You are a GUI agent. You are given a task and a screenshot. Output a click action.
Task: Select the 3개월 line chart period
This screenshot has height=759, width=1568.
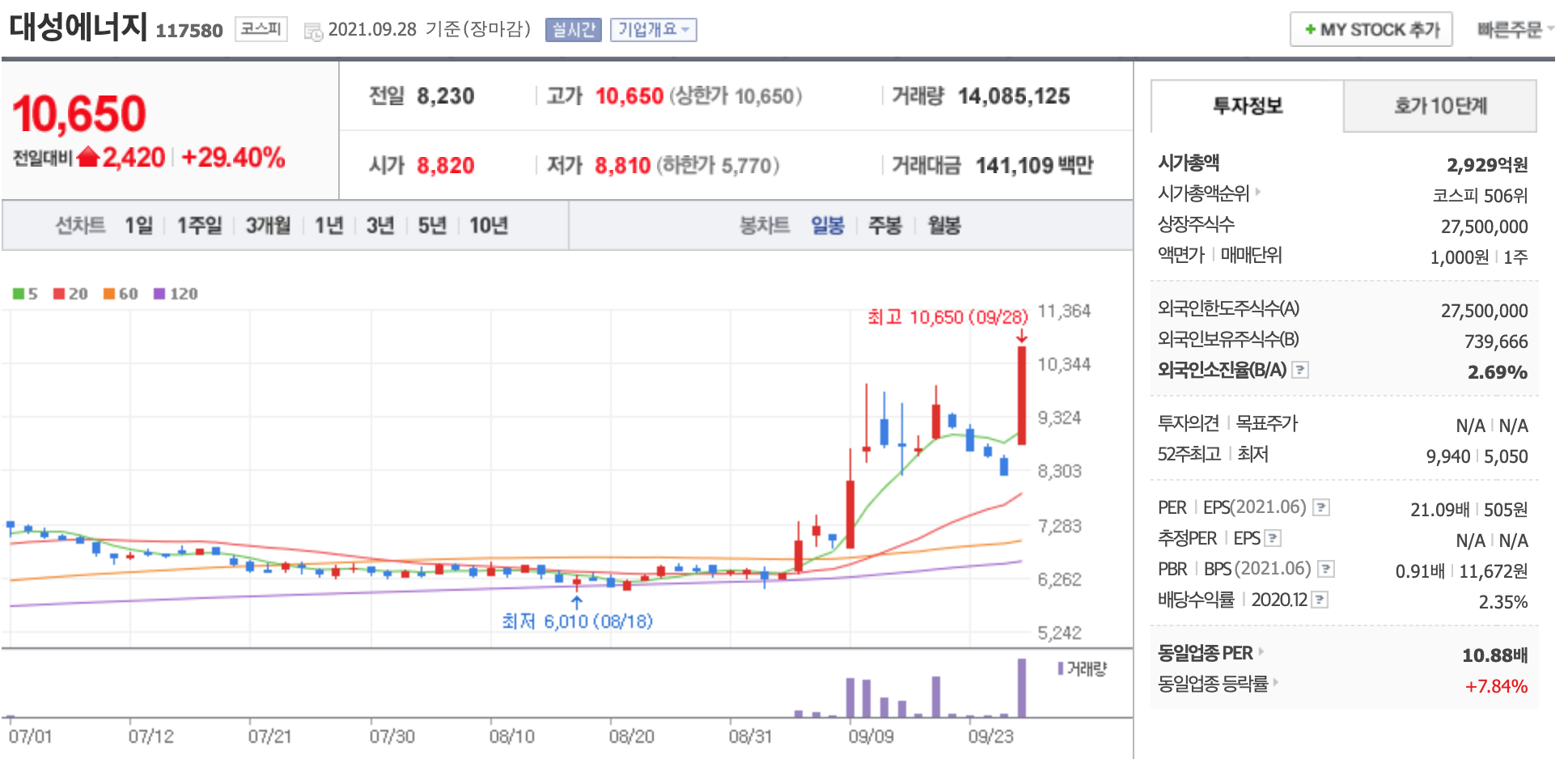click(x=268, y=225)
